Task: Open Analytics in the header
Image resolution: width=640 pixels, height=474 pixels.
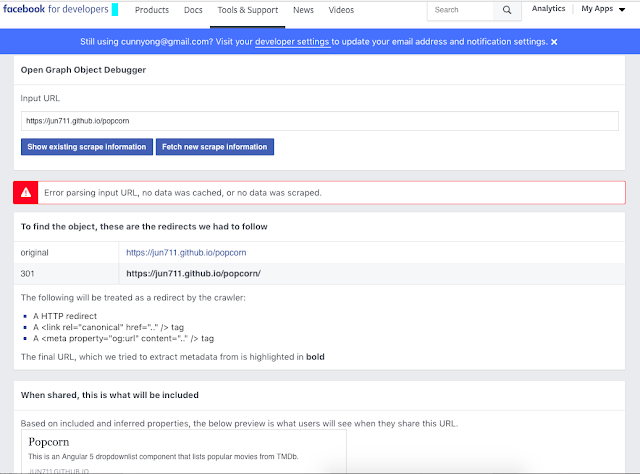Action: coord(548,9)
